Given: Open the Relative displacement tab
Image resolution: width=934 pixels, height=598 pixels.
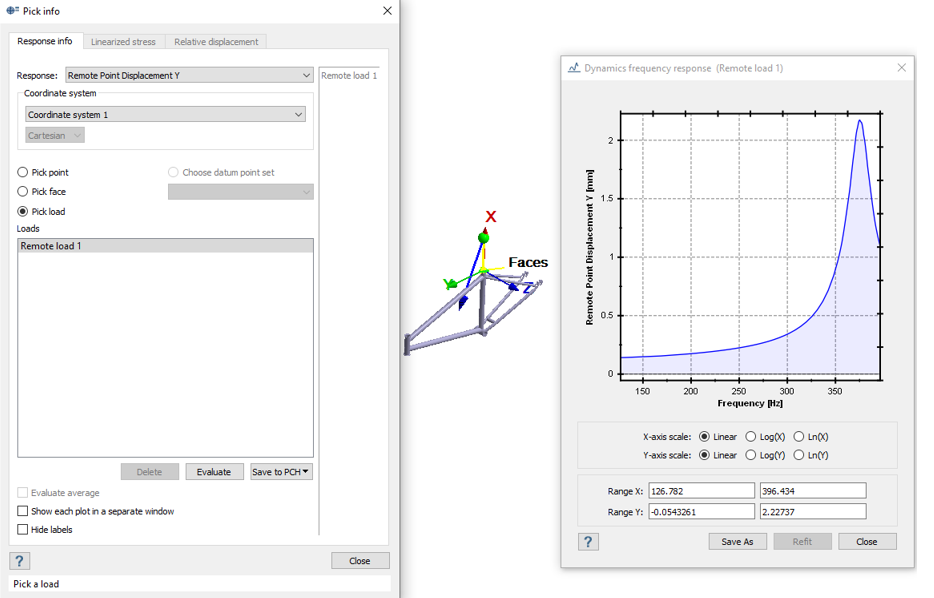Looking at the screenshot, I should pos(216,42).
